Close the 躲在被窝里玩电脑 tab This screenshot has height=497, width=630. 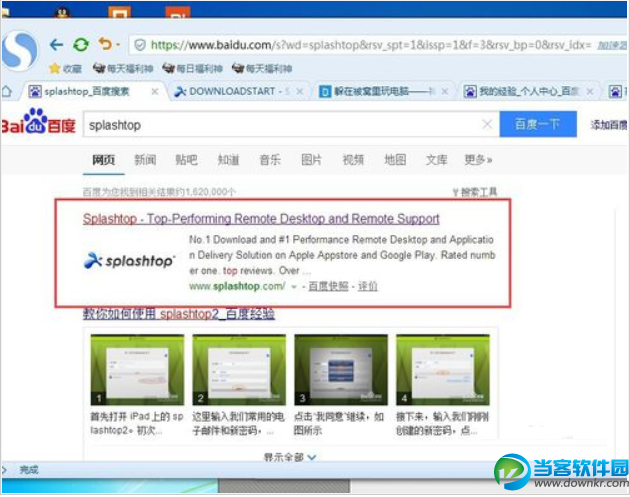coord(445,92)
